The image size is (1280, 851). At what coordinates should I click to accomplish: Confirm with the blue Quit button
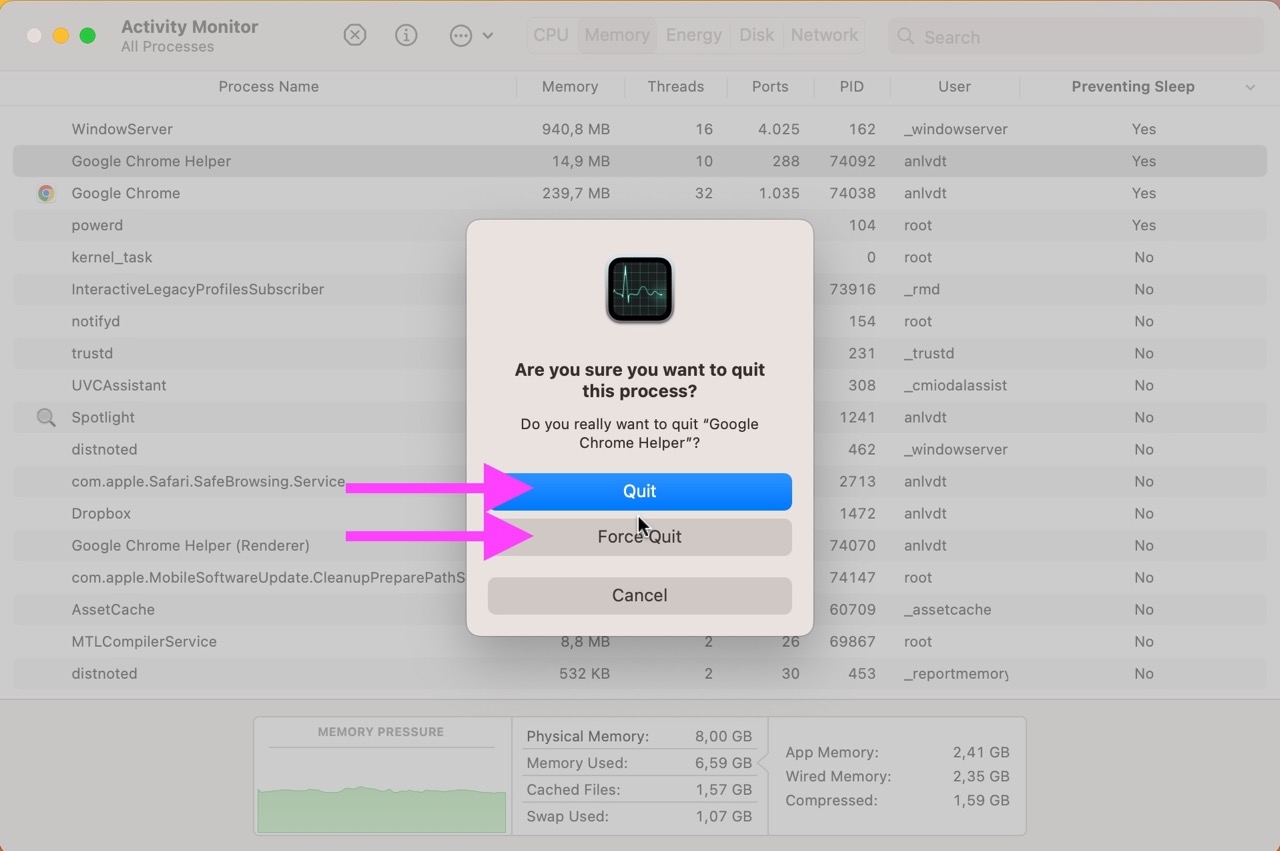pyautogui.click(x=640, y=491)
